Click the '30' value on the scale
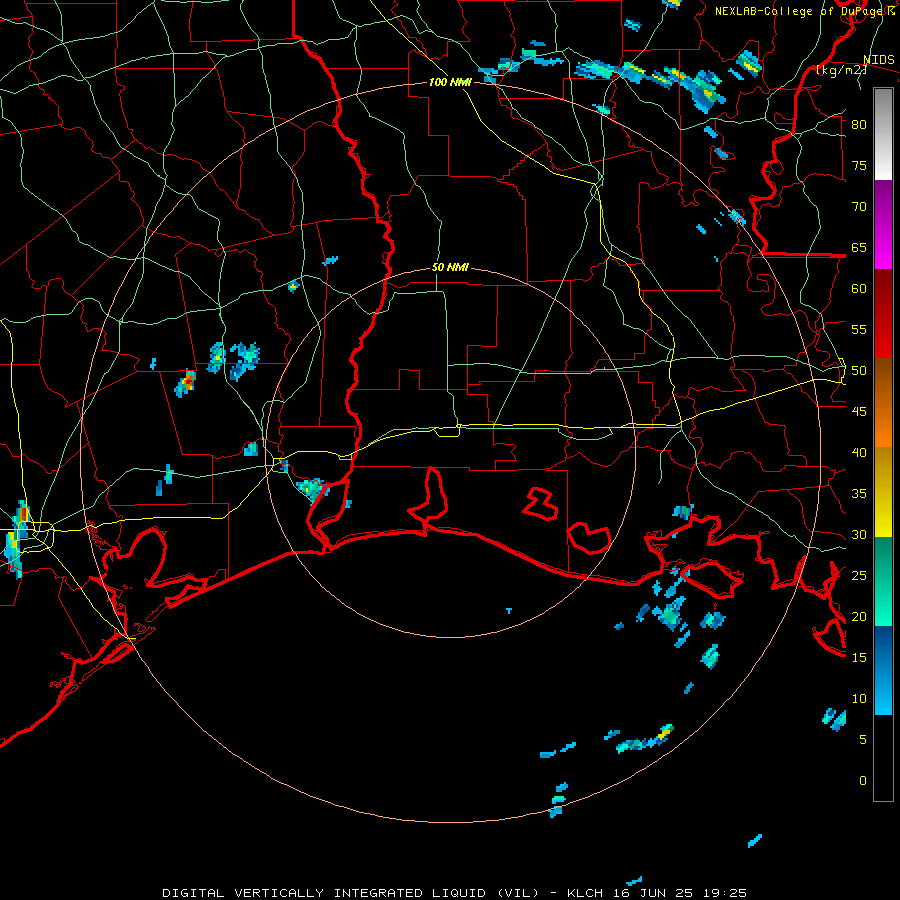Image resolution: width=900 pixels, height=900 pixels. [x=859, y=534]
